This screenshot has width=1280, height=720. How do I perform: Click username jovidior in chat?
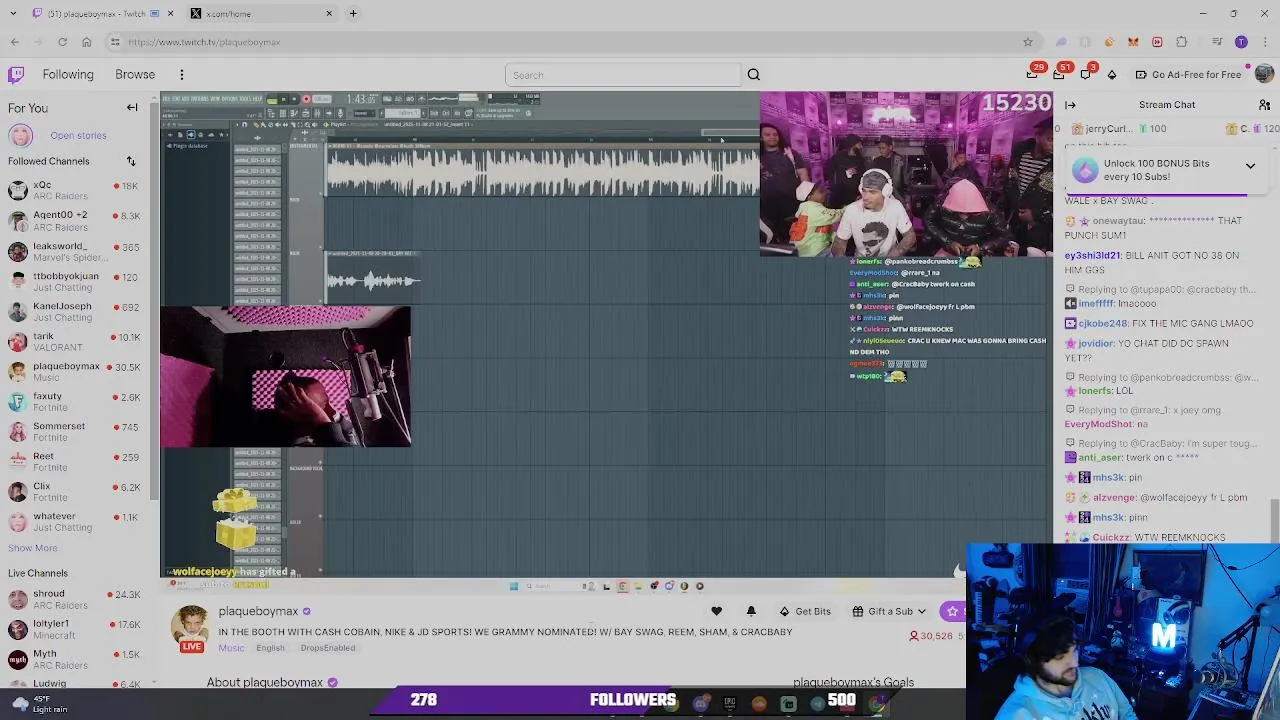pyautogui.click(x=1096, y=344)
